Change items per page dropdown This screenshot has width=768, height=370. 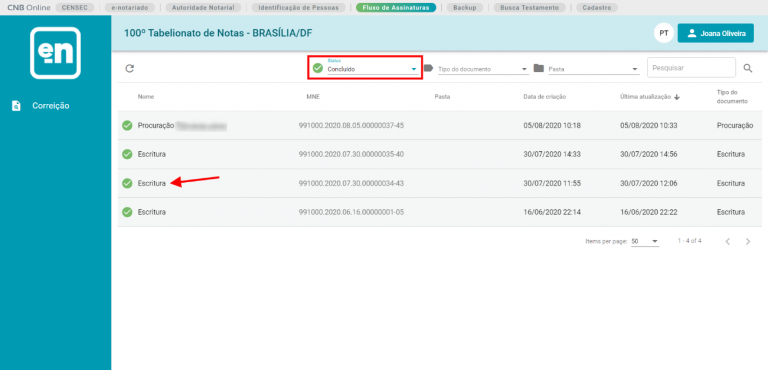(x=645, y=241)
